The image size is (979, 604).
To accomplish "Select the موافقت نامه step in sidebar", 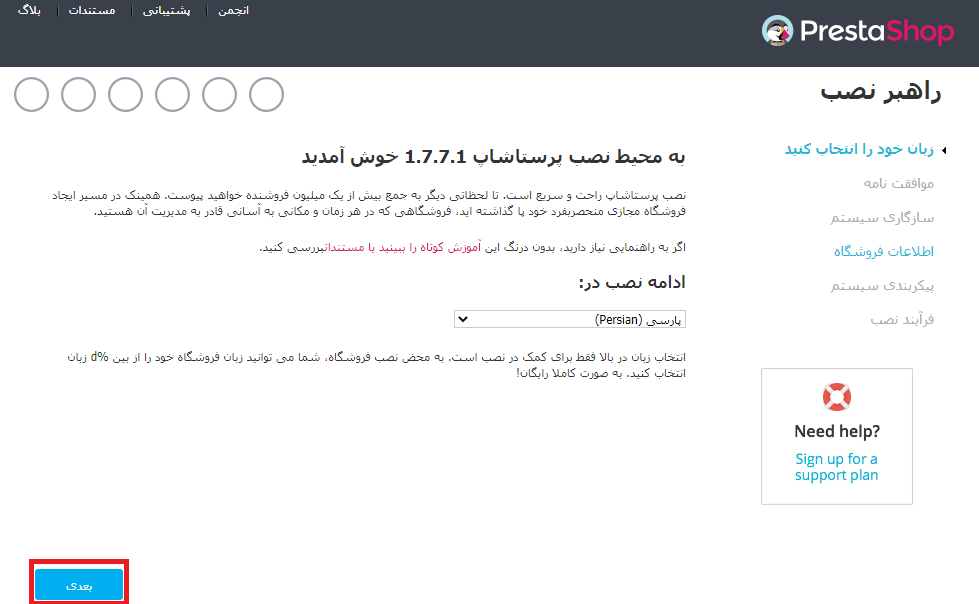I will pyautogui.click(x=898, y=183).
